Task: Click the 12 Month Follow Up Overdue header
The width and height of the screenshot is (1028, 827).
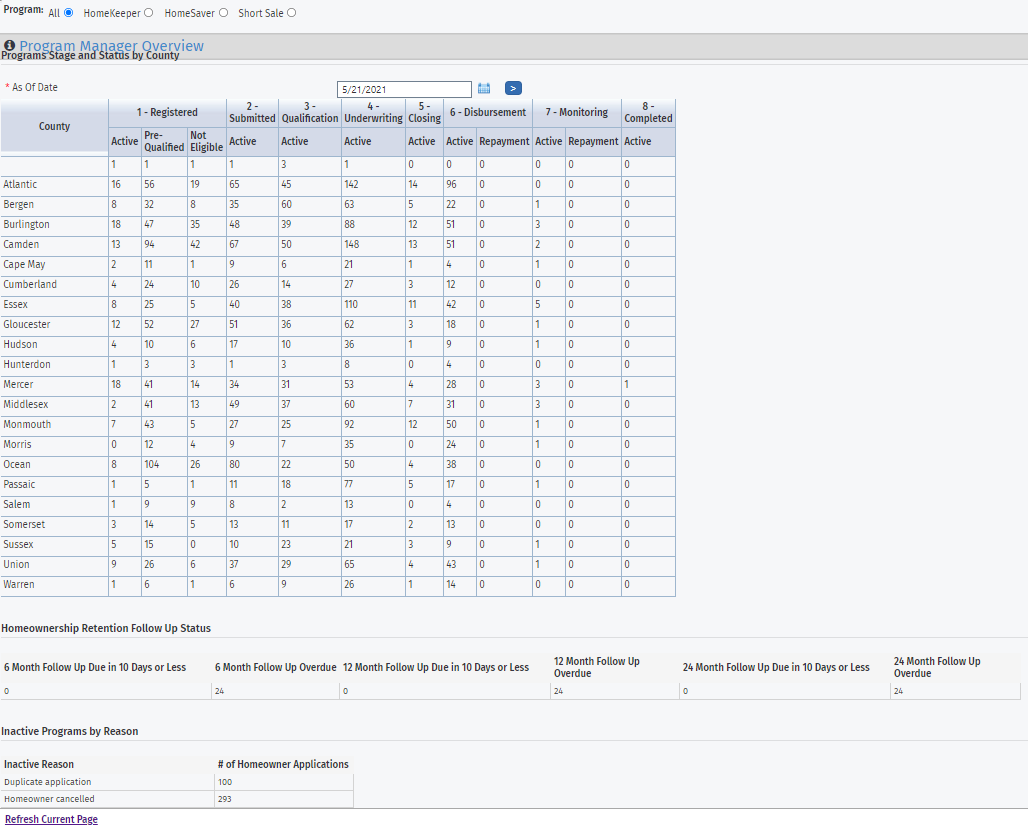Action: tap(597, 668)
